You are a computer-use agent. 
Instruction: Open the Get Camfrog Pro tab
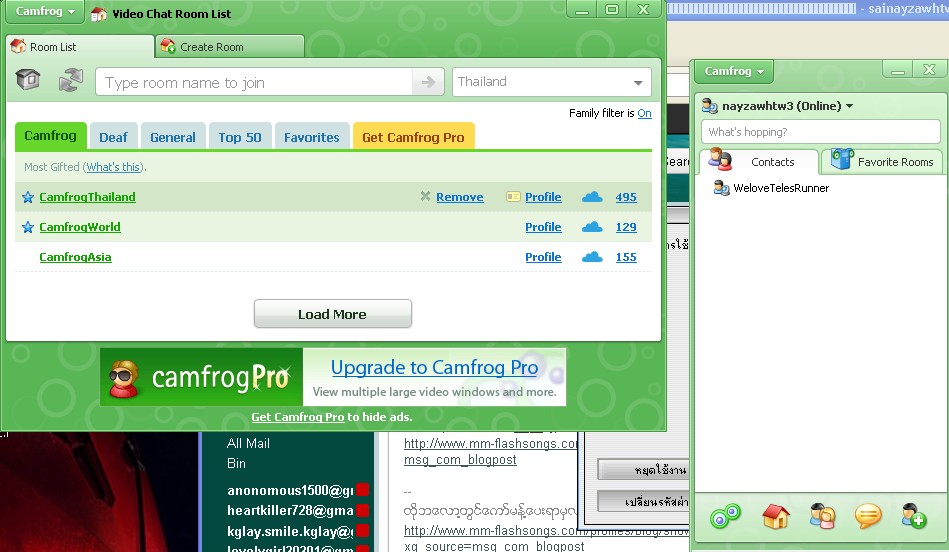point(413,137)
